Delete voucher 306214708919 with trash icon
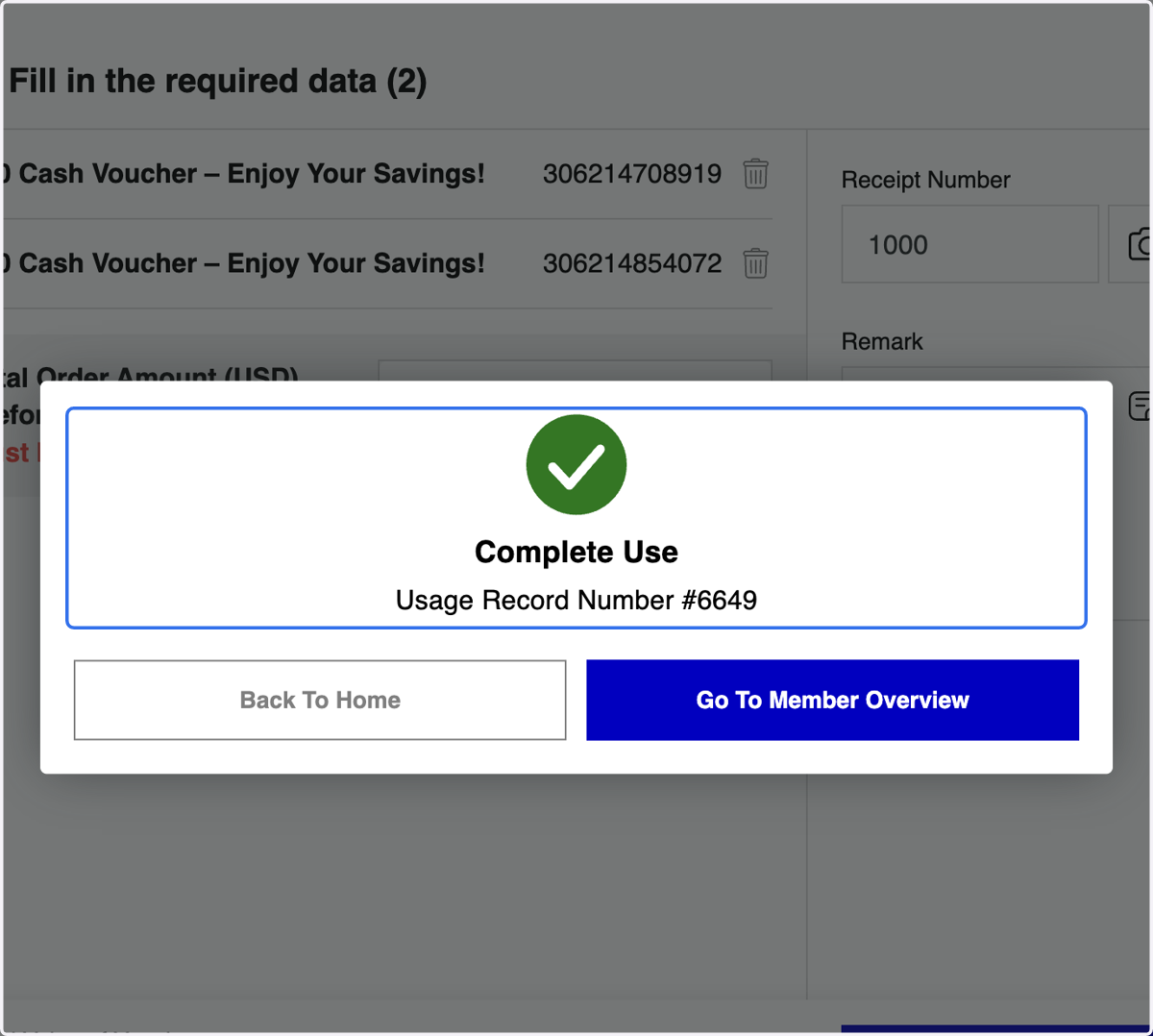1153x1036 pixels. pyautogui.click(x=756, y=174)
